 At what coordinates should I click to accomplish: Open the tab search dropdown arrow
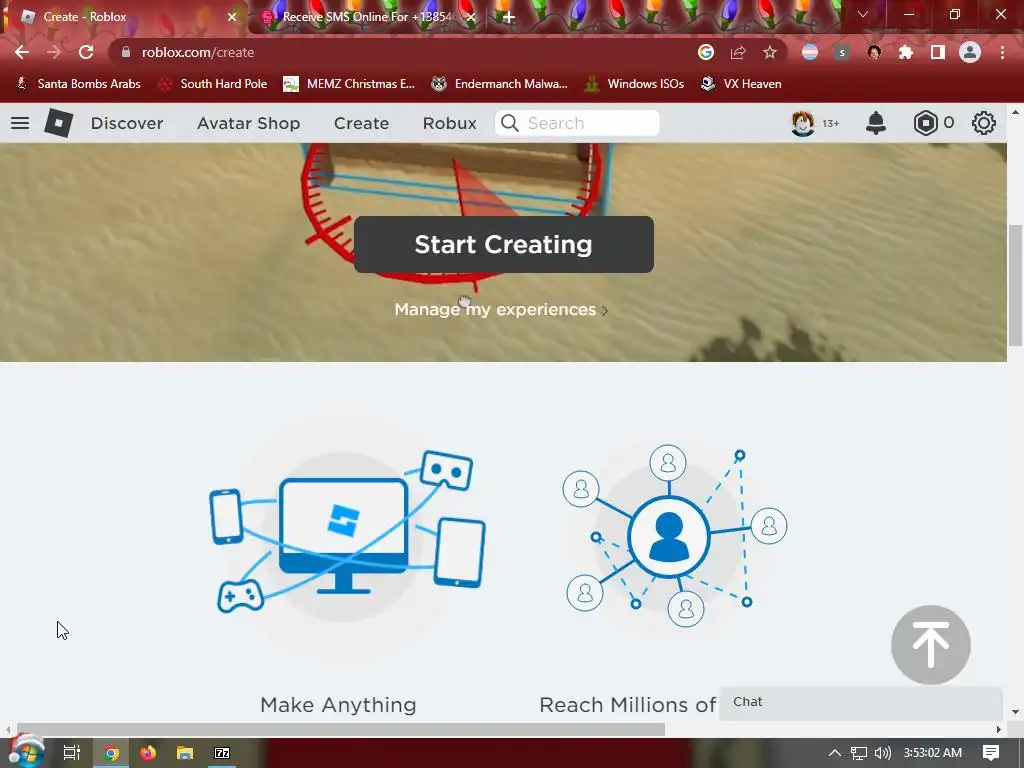(863, 14)
